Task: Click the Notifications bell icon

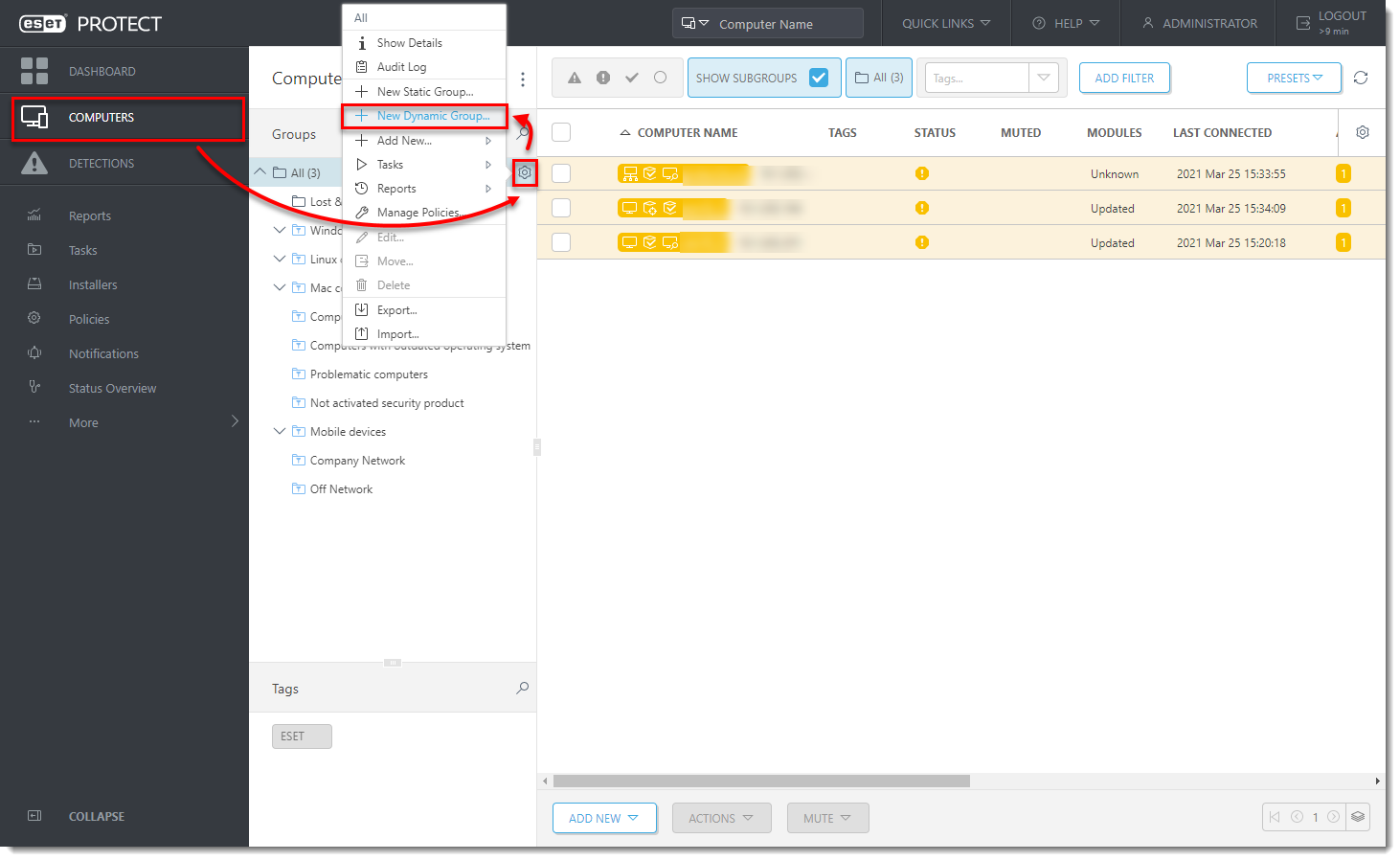Action: click(x=34, y=352)
